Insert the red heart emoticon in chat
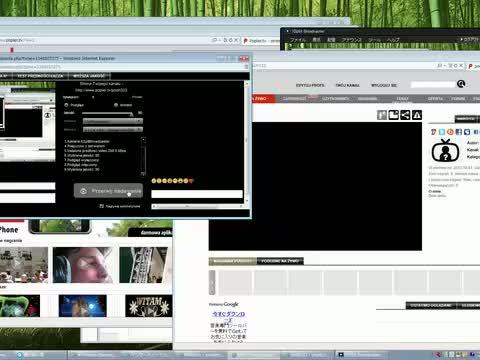The height and width of the screenshot is (360, 480). pyautogui.click(x=191, y=181)
